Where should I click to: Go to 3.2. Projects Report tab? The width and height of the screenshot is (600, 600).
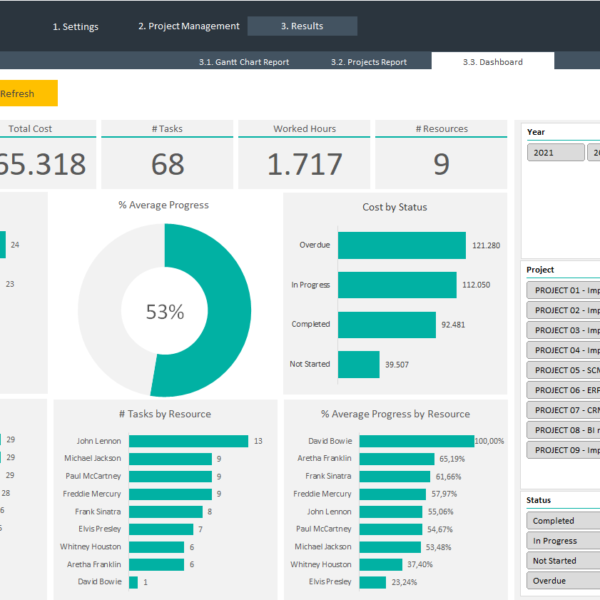point(368,62)
